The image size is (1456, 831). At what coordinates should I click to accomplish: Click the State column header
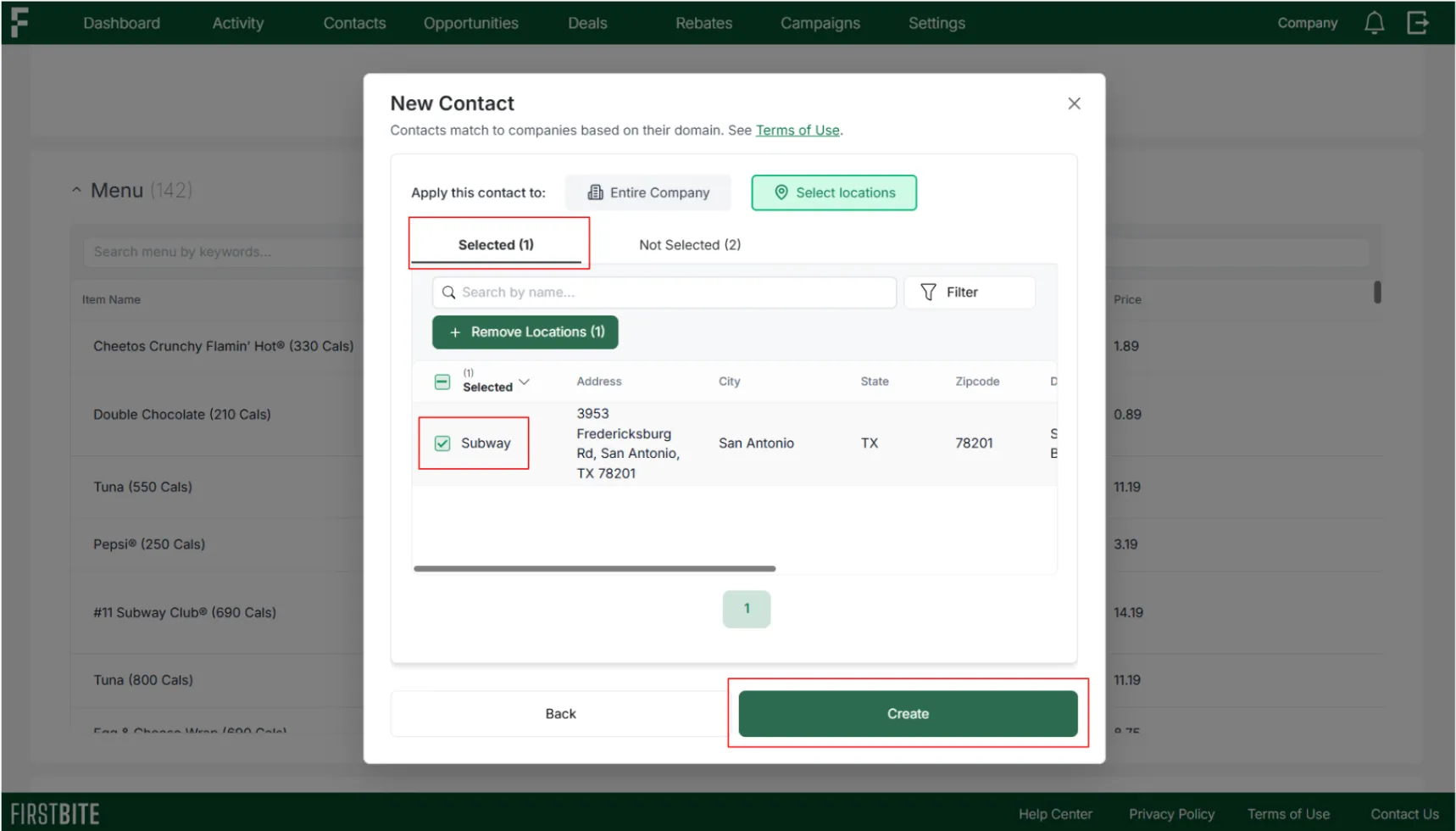tap(875, 382)
